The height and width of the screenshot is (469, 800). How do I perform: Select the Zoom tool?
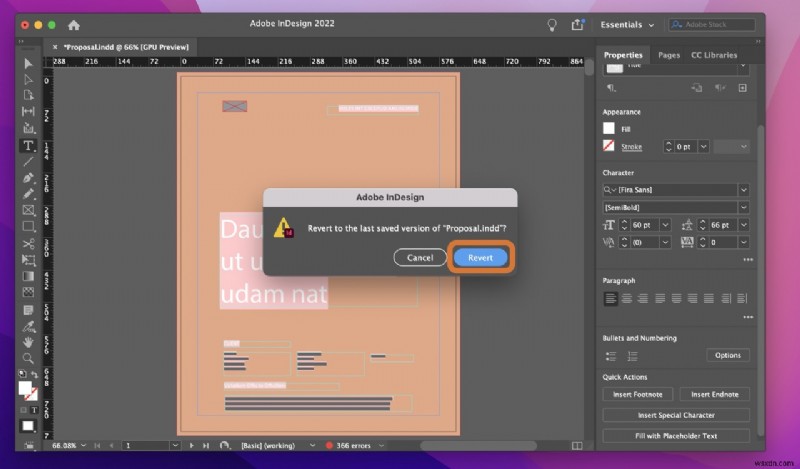click(x=28, y=358)
